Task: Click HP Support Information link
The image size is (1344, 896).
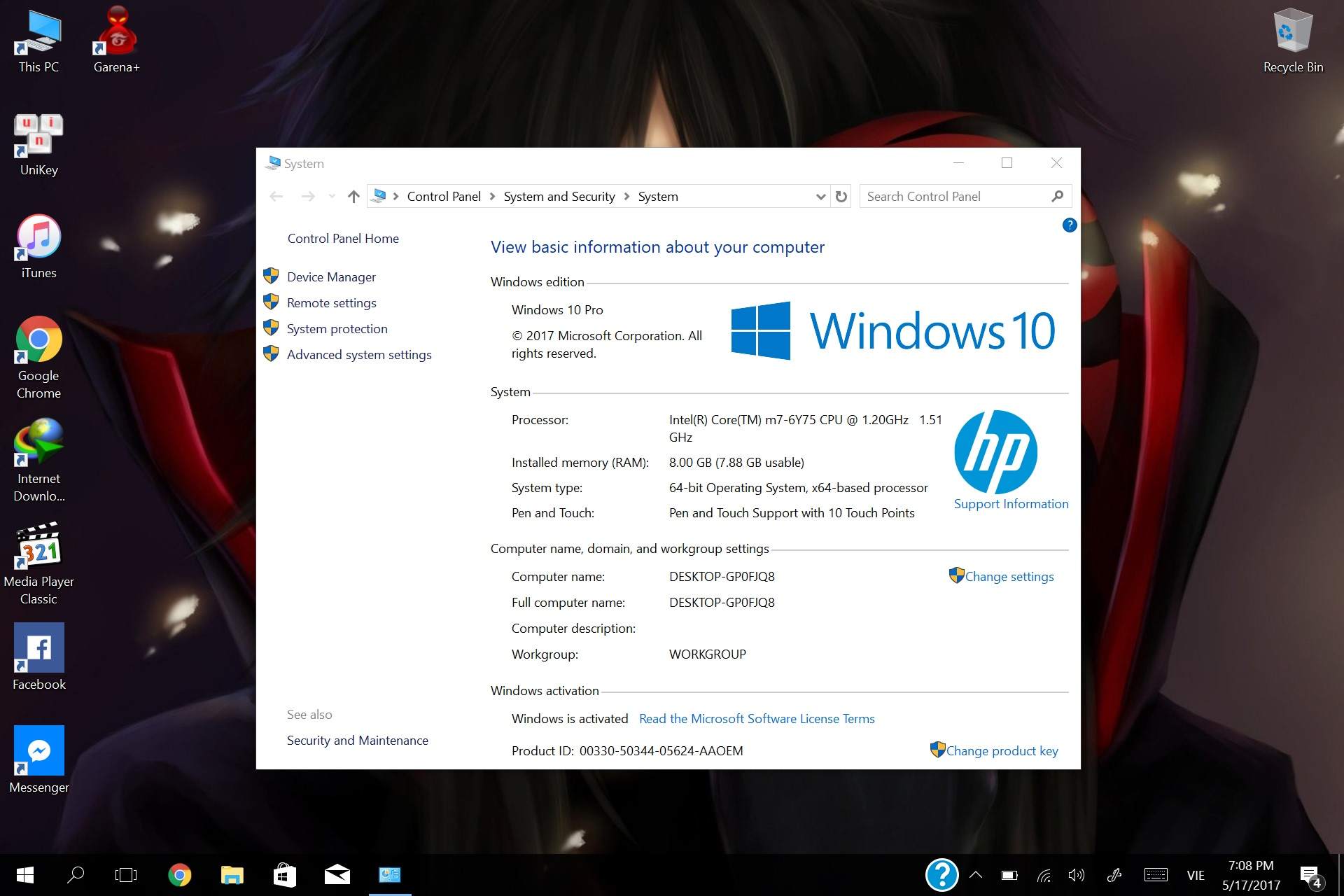Action: pos(1011,504)
